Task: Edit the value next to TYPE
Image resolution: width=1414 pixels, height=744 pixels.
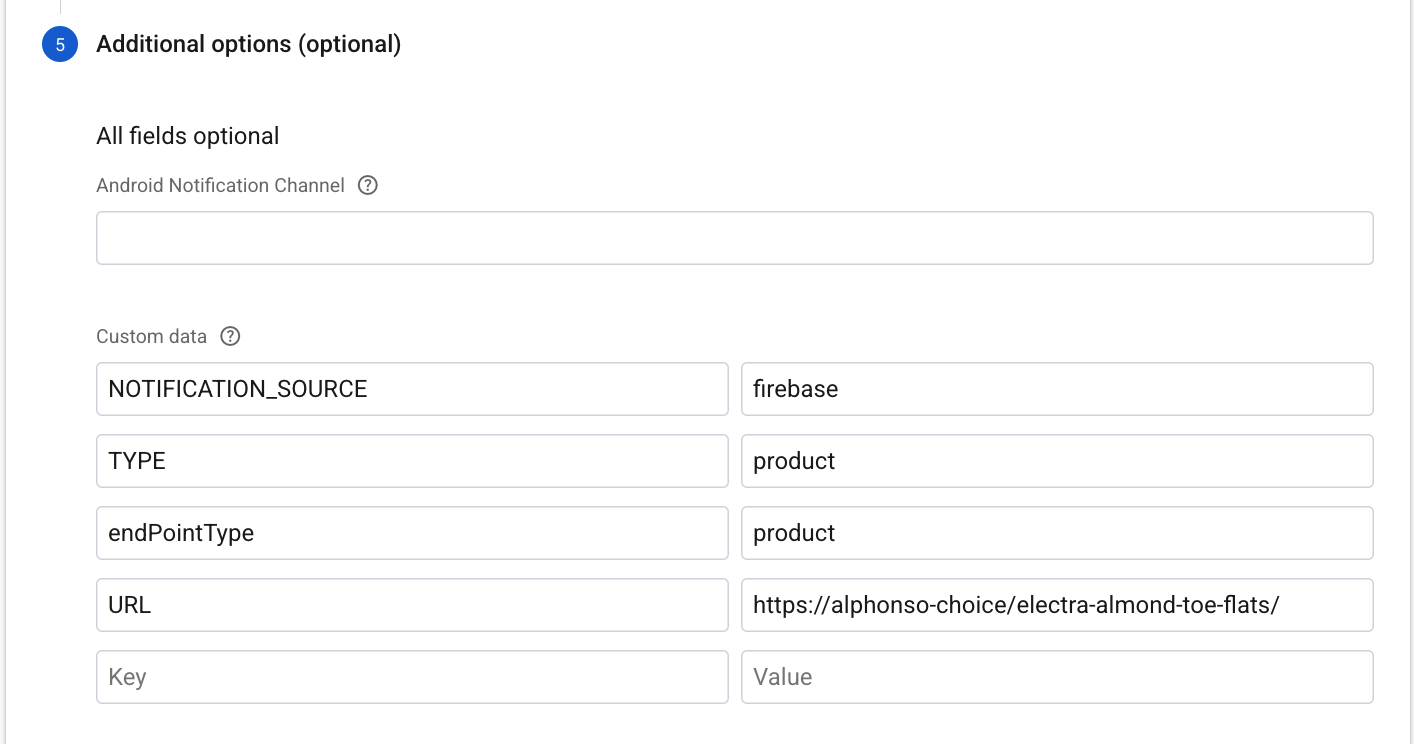Action: point(1056,461)
